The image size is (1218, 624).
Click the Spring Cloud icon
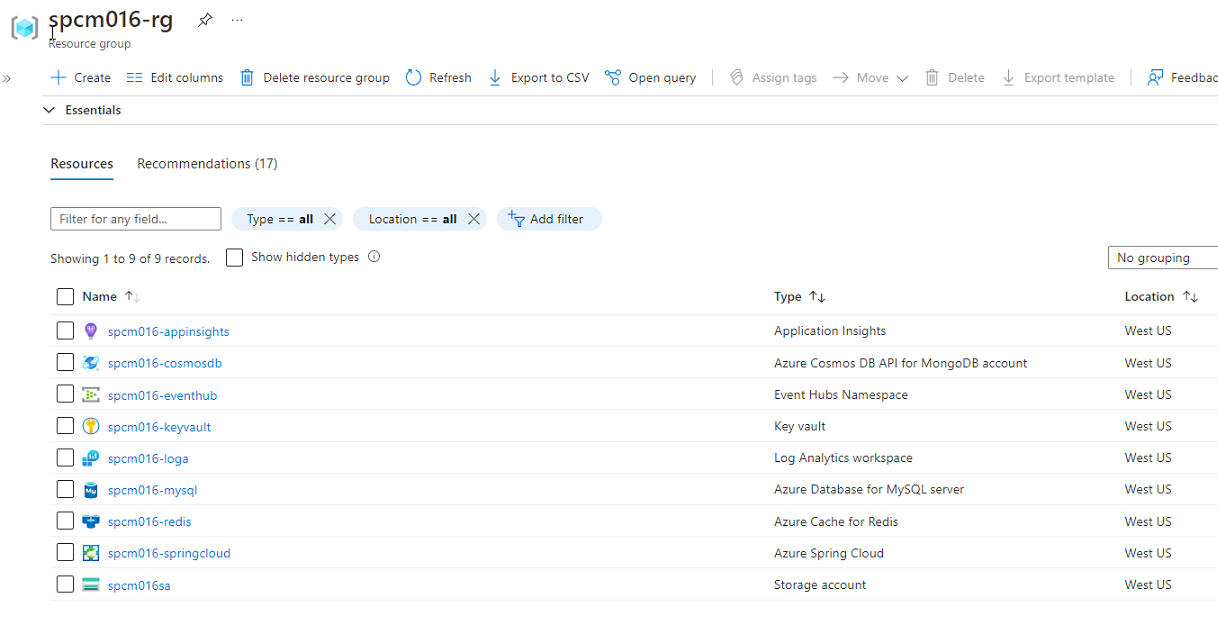coord(91,553)
